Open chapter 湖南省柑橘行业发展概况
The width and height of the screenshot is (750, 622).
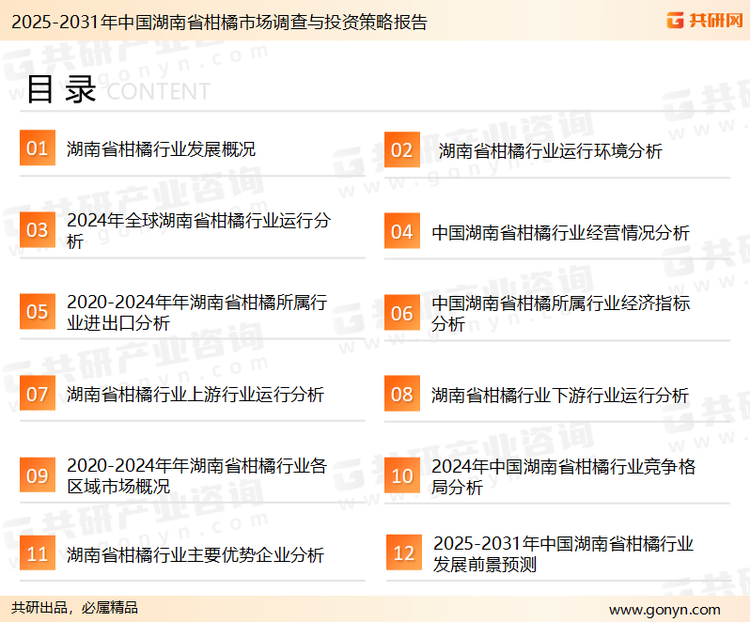[161, 149]
